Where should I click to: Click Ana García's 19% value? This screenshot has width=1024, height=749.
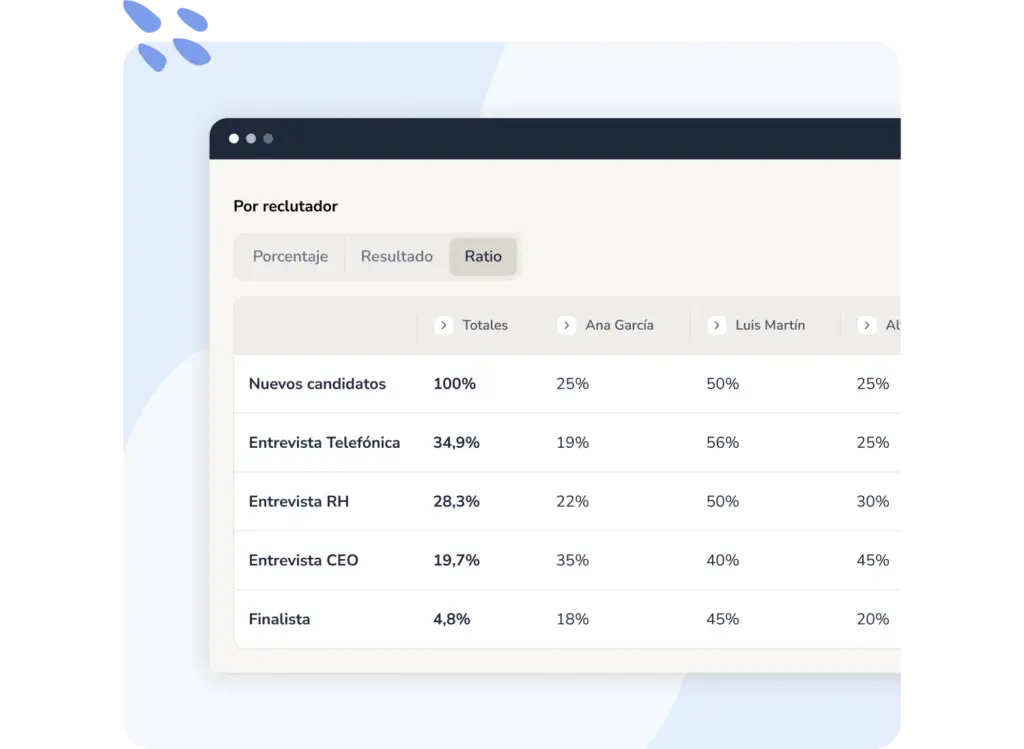pyautogui.click(x=573, y=443)
